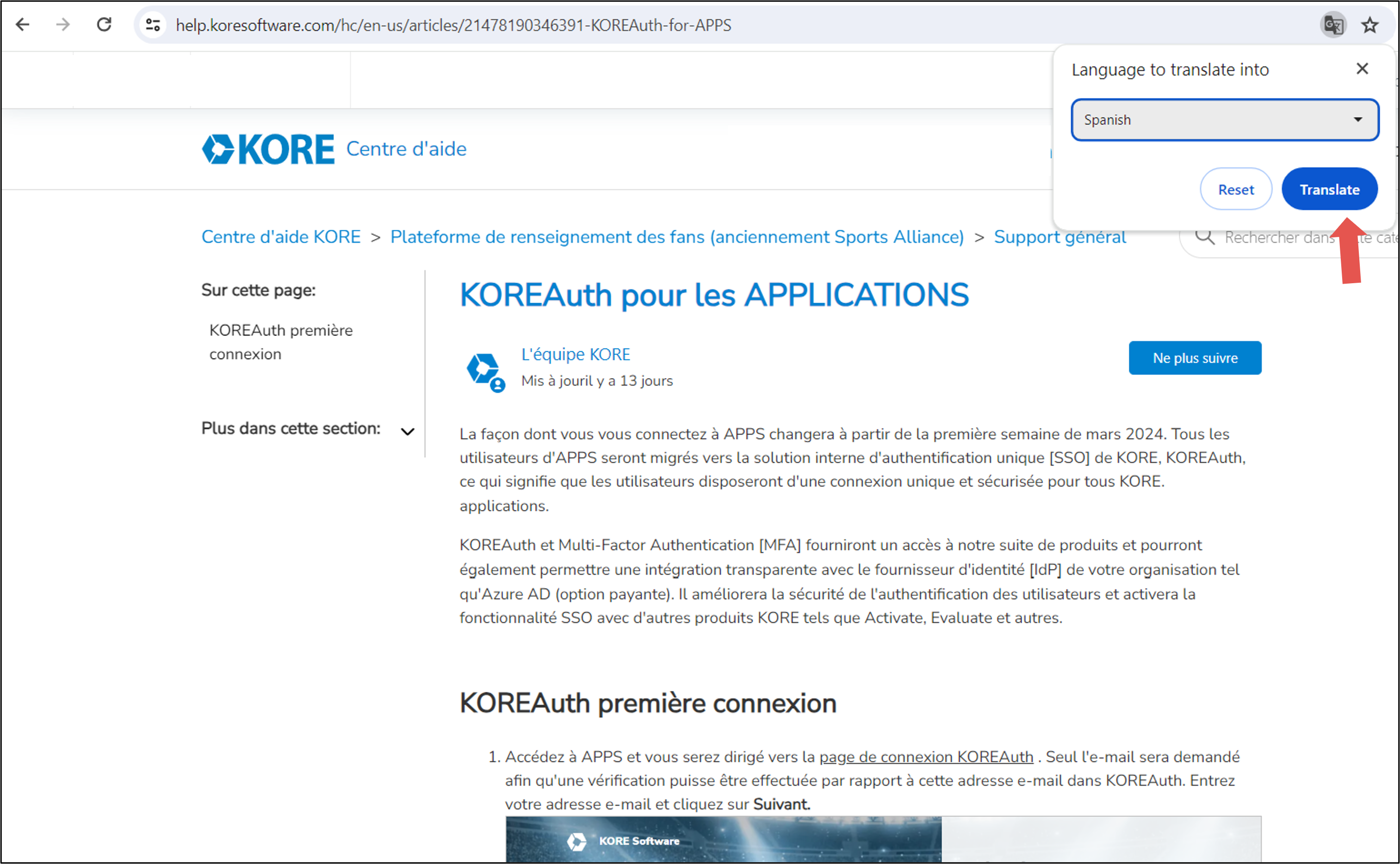
Task: Open site information icon in address bar
Action: [x=153, y=25]
